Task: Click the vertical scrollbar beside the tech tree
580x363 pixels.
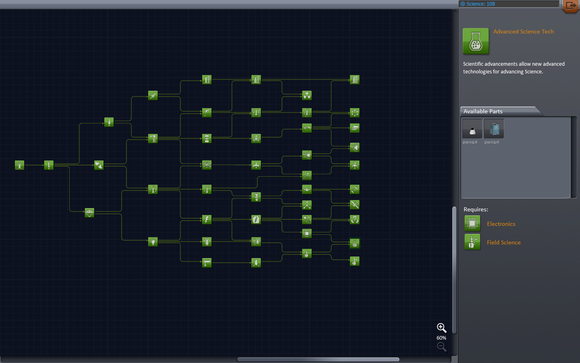Action: click(x=454, y=270)
